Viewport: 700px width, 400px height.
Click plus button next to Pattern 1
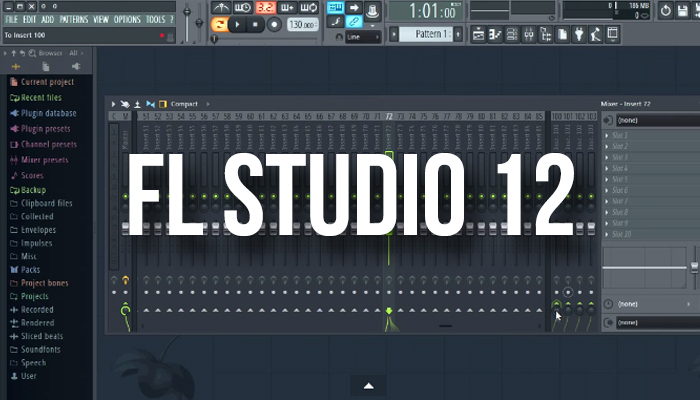pyautogui.click(x=458, y=34)
